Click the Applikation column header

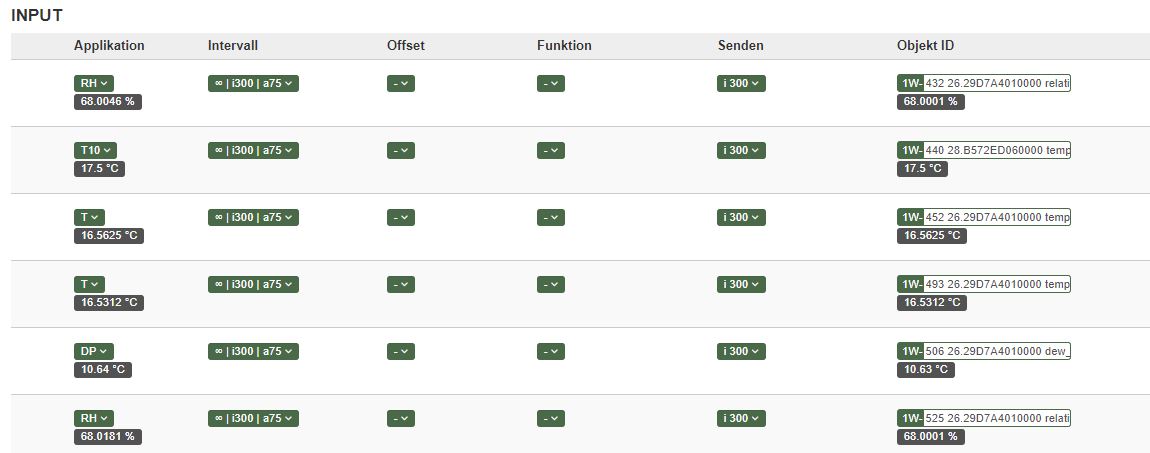(109, 45)
